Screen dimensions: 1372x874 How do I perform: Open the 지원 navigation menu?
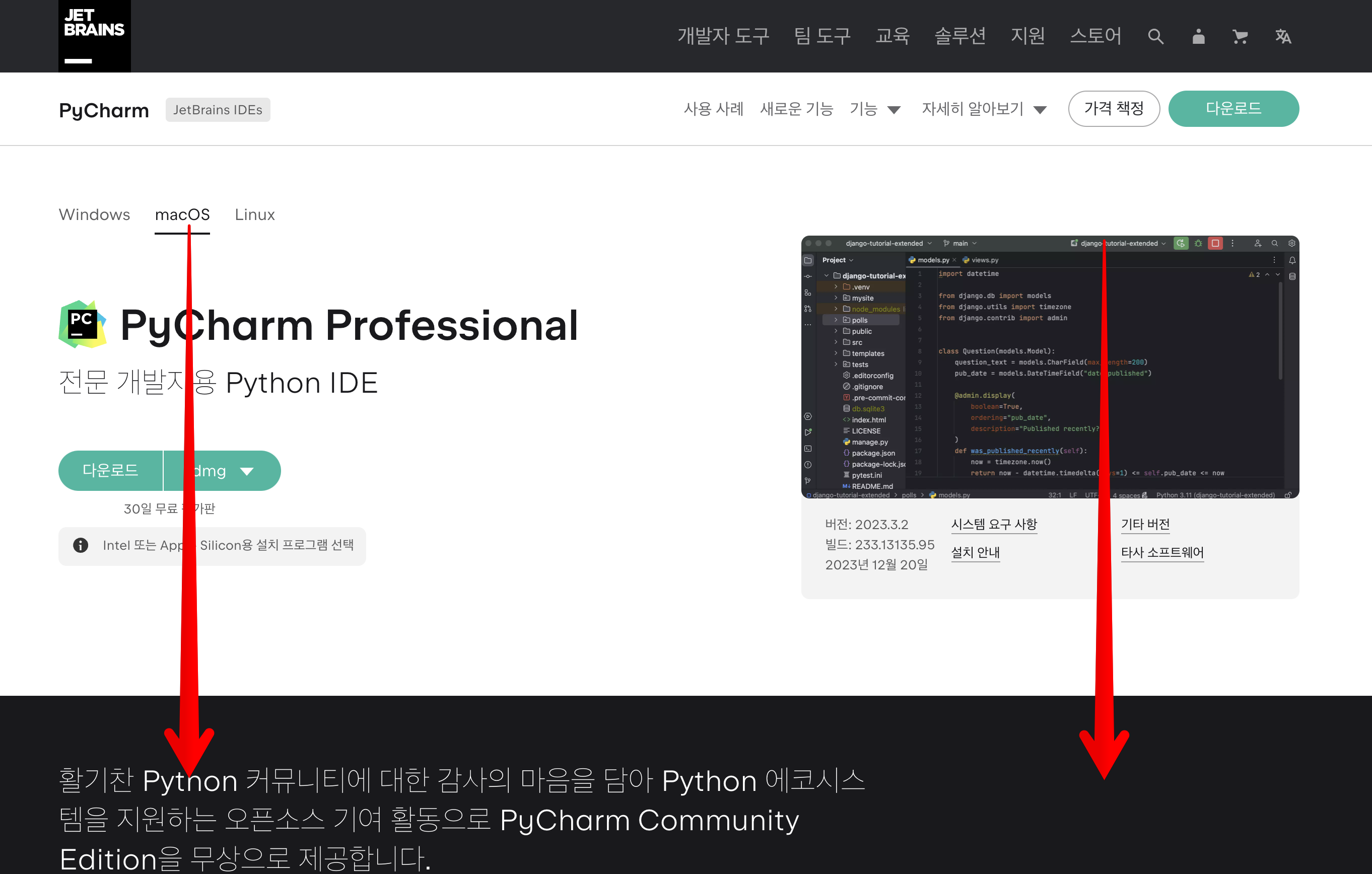click(x=1028, y=36)
